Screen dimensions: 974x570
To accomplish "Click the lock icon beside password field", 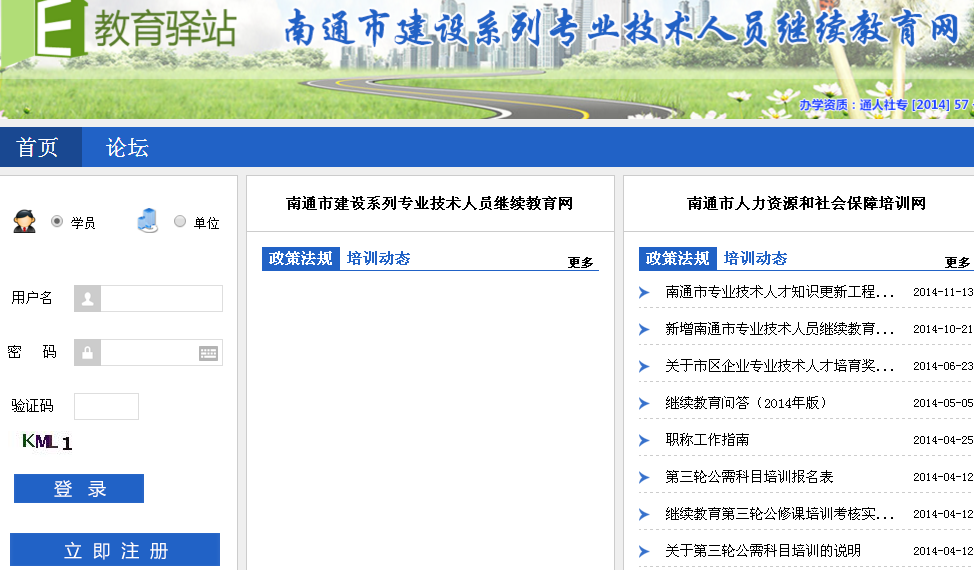I will coord(87,353).
